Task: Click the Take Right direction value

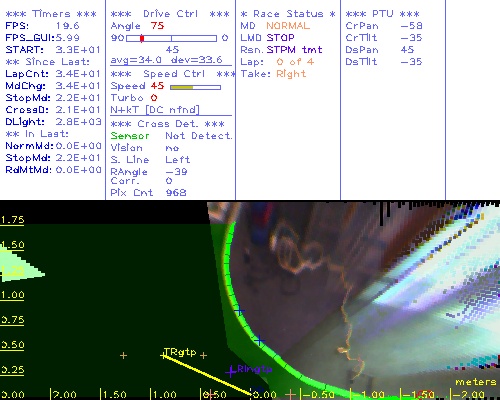Action: point(291,74)
